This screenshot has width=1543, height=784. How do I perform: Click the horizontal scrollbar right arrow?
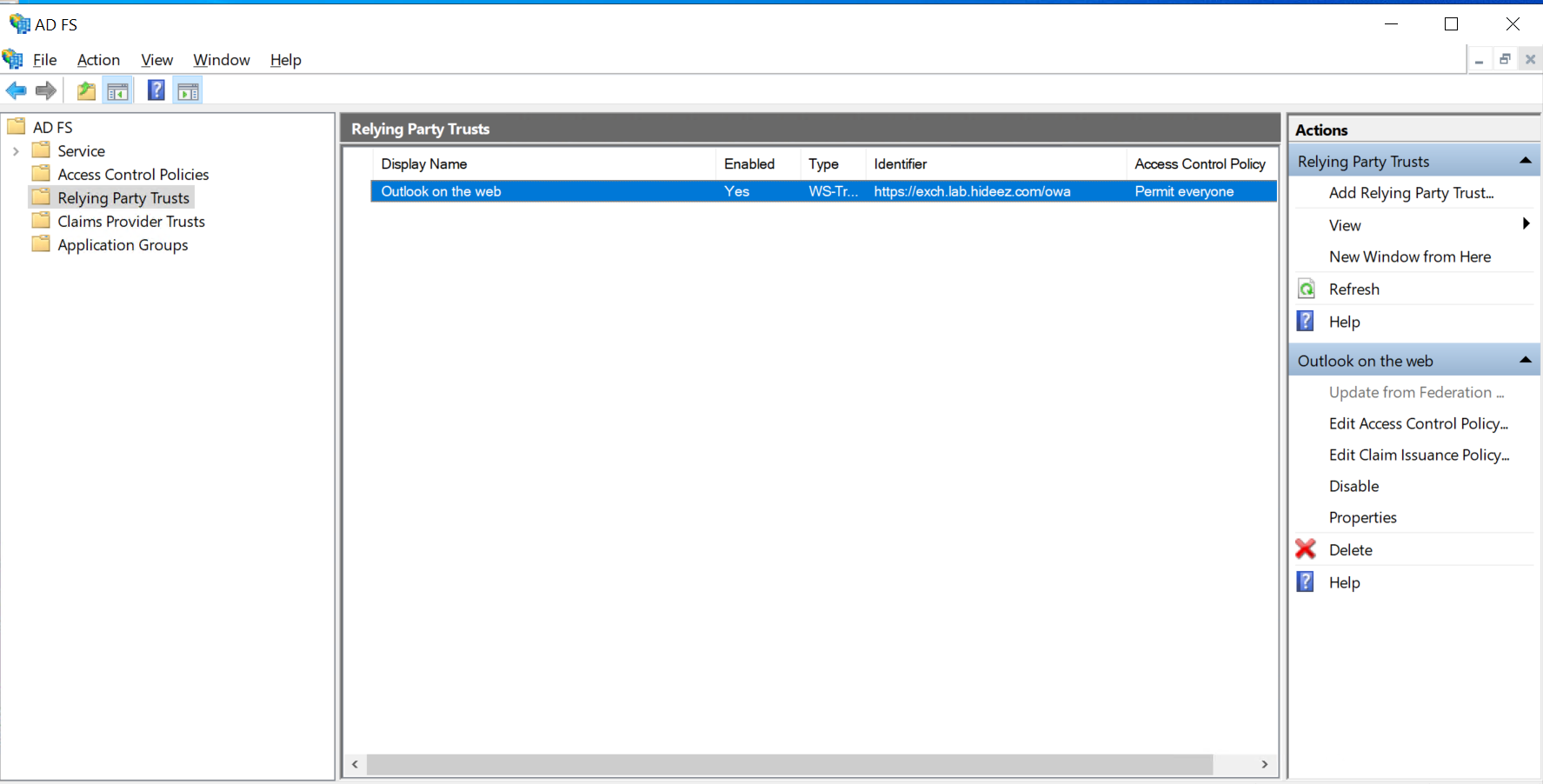coord(1265,764)
